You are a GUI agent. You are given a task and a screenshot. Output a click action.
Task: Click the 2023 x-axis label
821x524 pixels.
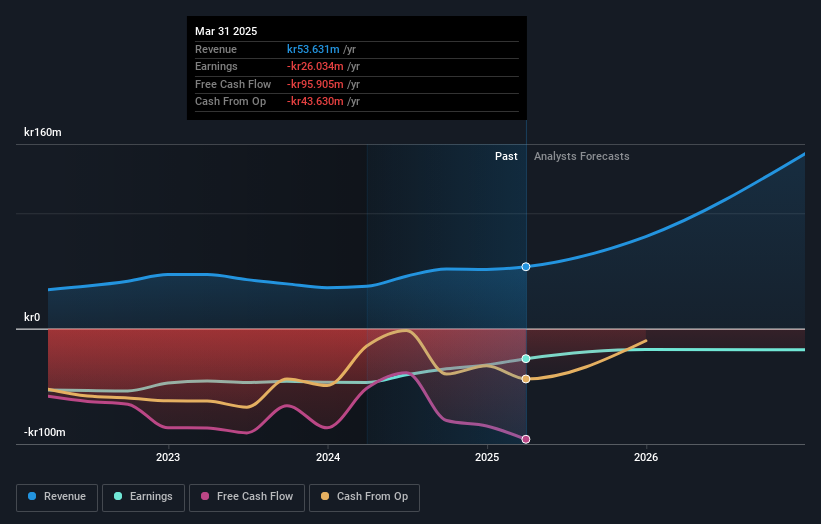[x=168, y=458]
